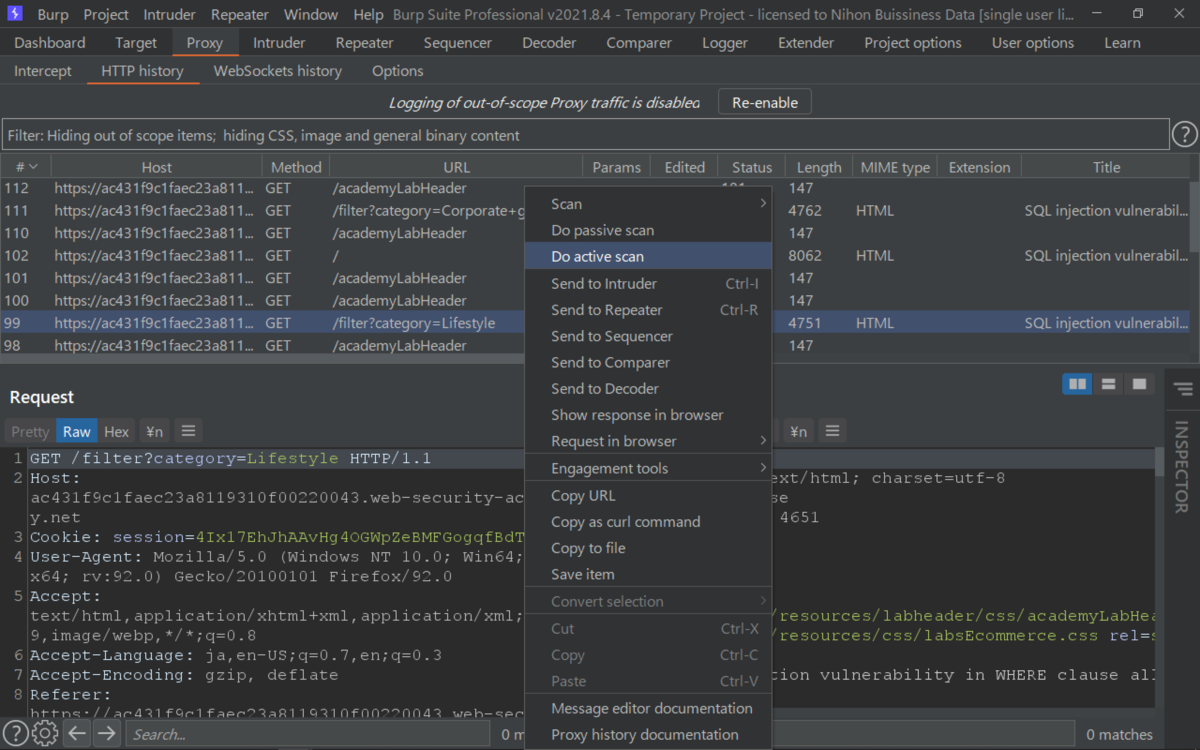This screenshot has width=1200, height=750.
Task: Choose Do active scan
Action: click(648, 256)
